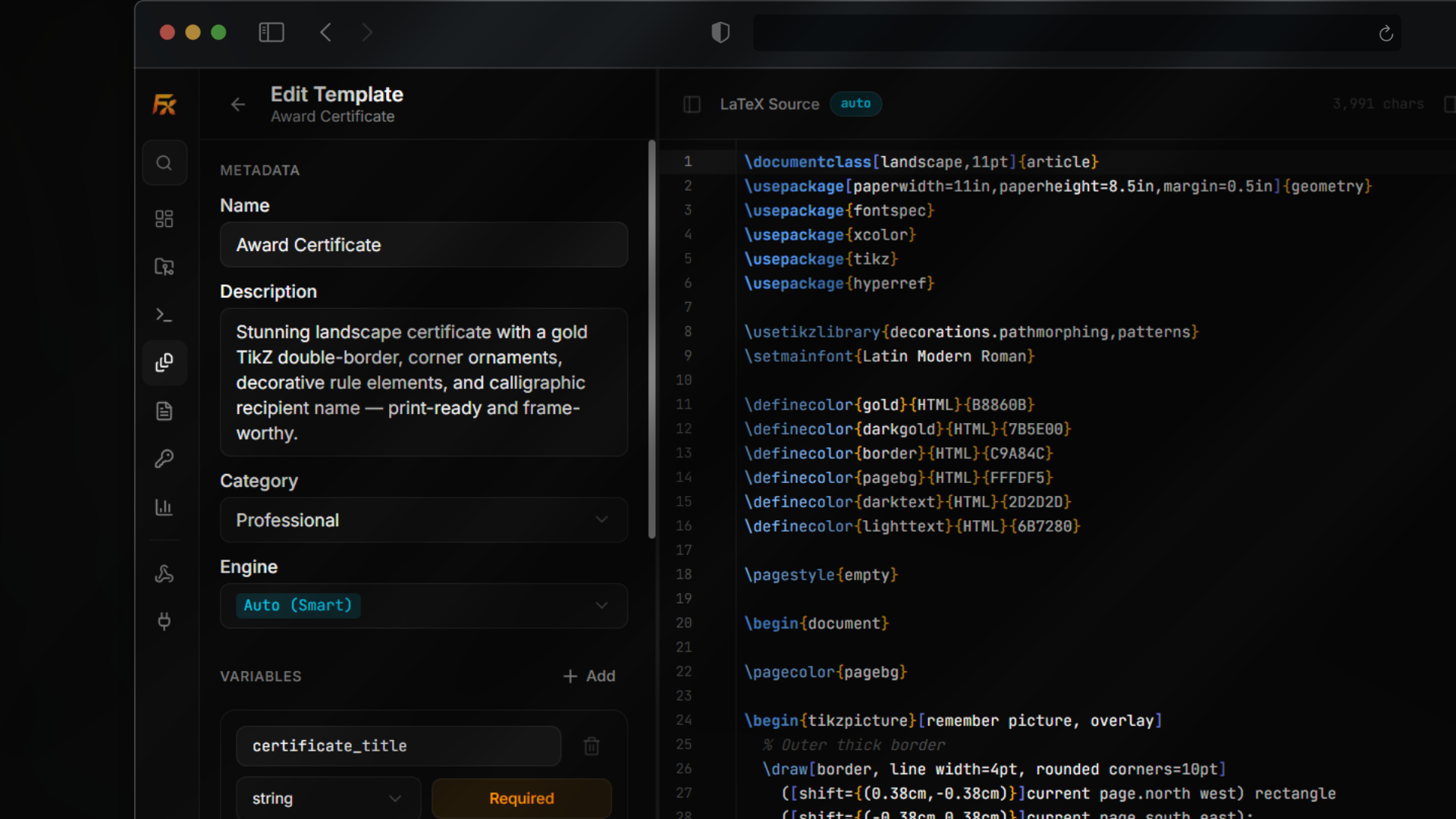Click the search icon in sidebar
The height and width of the screenshot is (819, 1456).
coord(164,163)
